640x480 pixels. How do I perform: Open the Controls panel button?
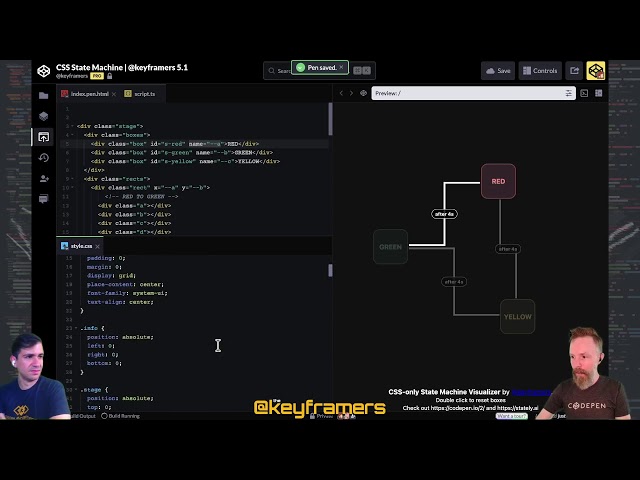click(540, 71)
